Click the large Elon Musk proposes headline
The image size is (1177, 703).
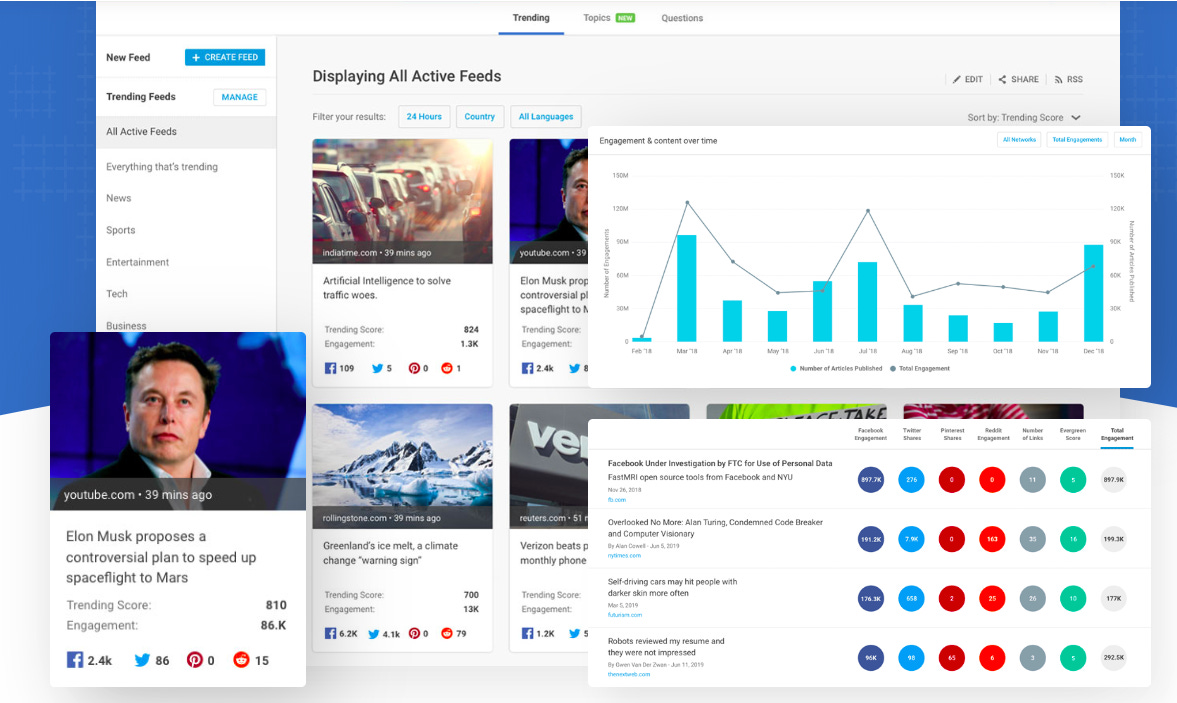(x=161, y=557)
